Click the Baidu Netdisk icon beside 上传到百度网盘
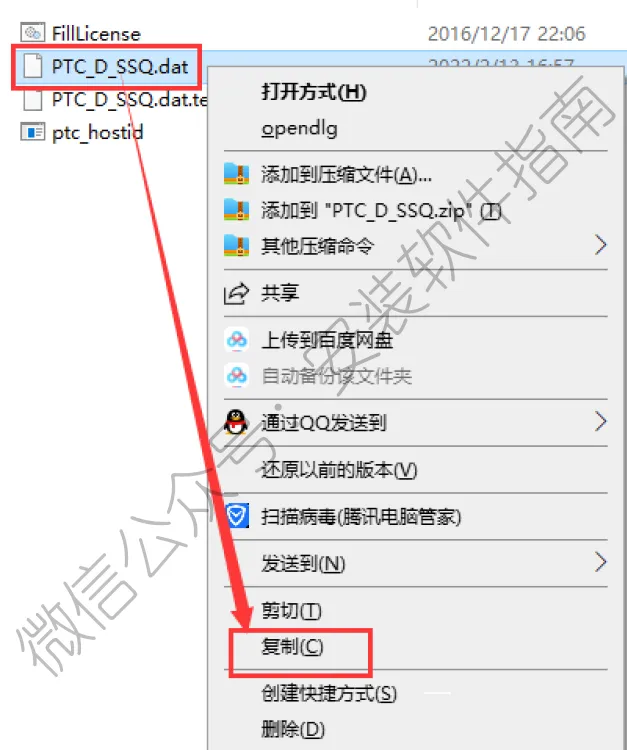Image resolution: width=627 pixels, height=750 pixels. 237,340
